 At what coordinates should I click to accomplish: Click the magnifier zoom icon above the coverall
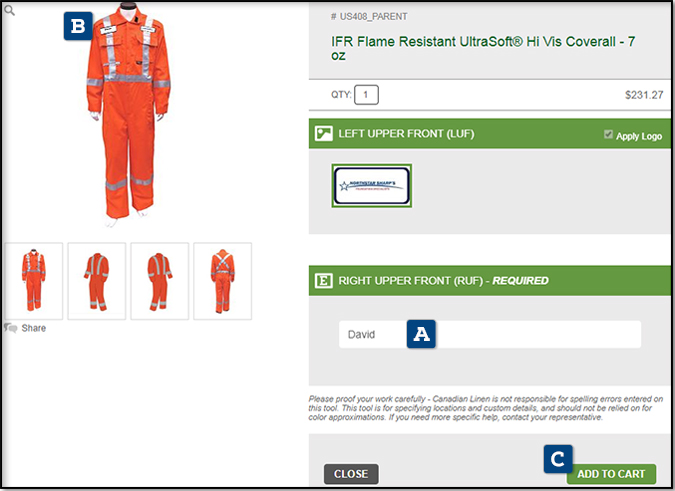[9, 11]
